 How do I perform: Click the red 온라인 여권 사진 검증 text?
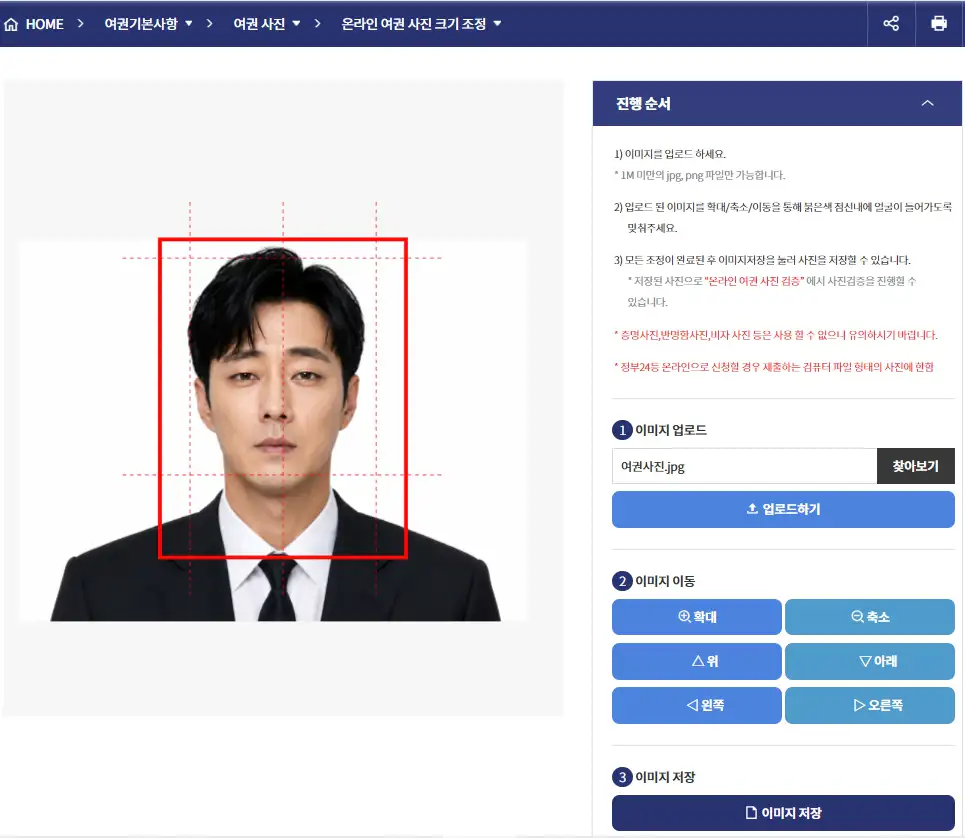pos(754,281)
